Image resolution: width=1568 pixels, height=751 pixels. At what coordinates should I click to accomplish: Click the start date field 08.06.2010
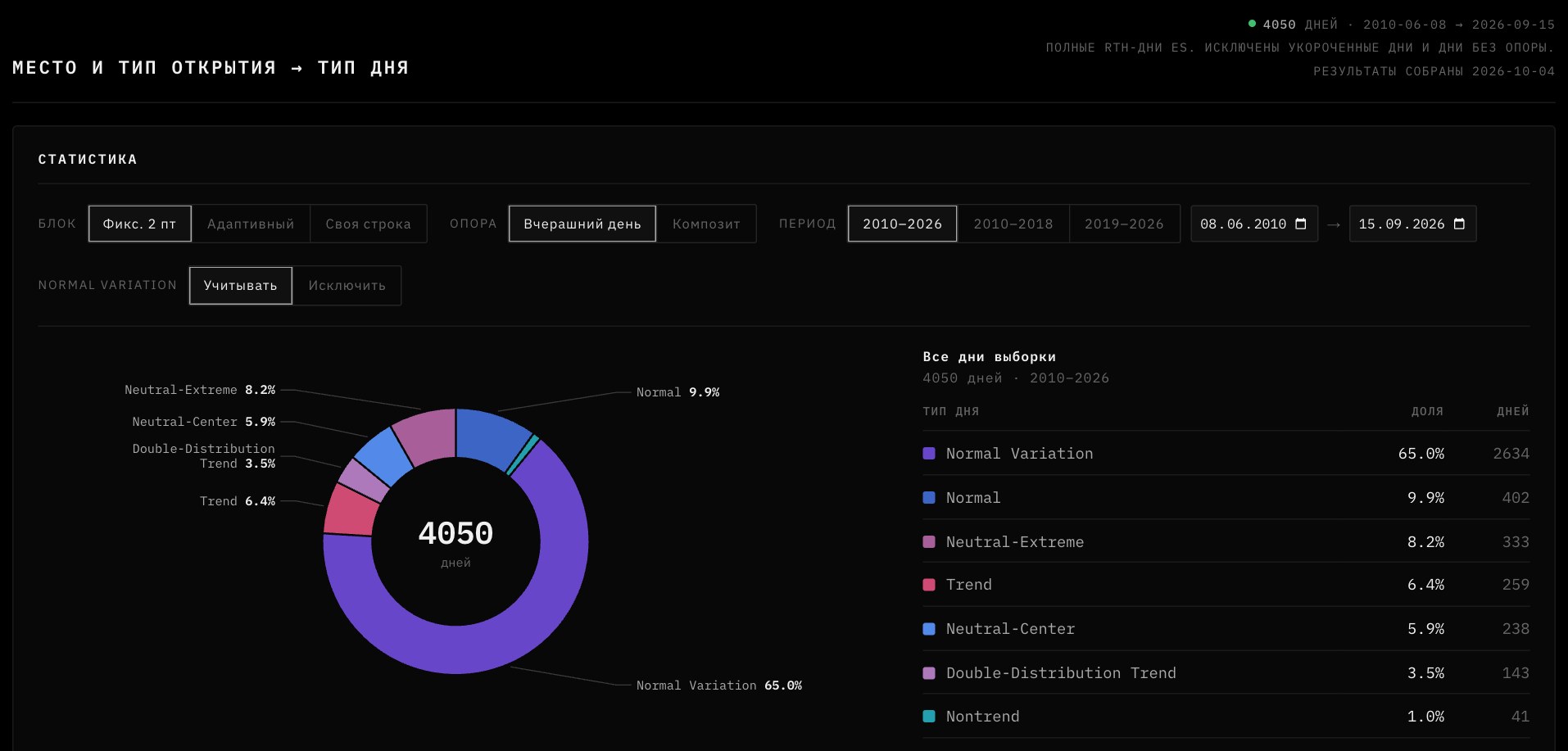tap(1254, 224)
